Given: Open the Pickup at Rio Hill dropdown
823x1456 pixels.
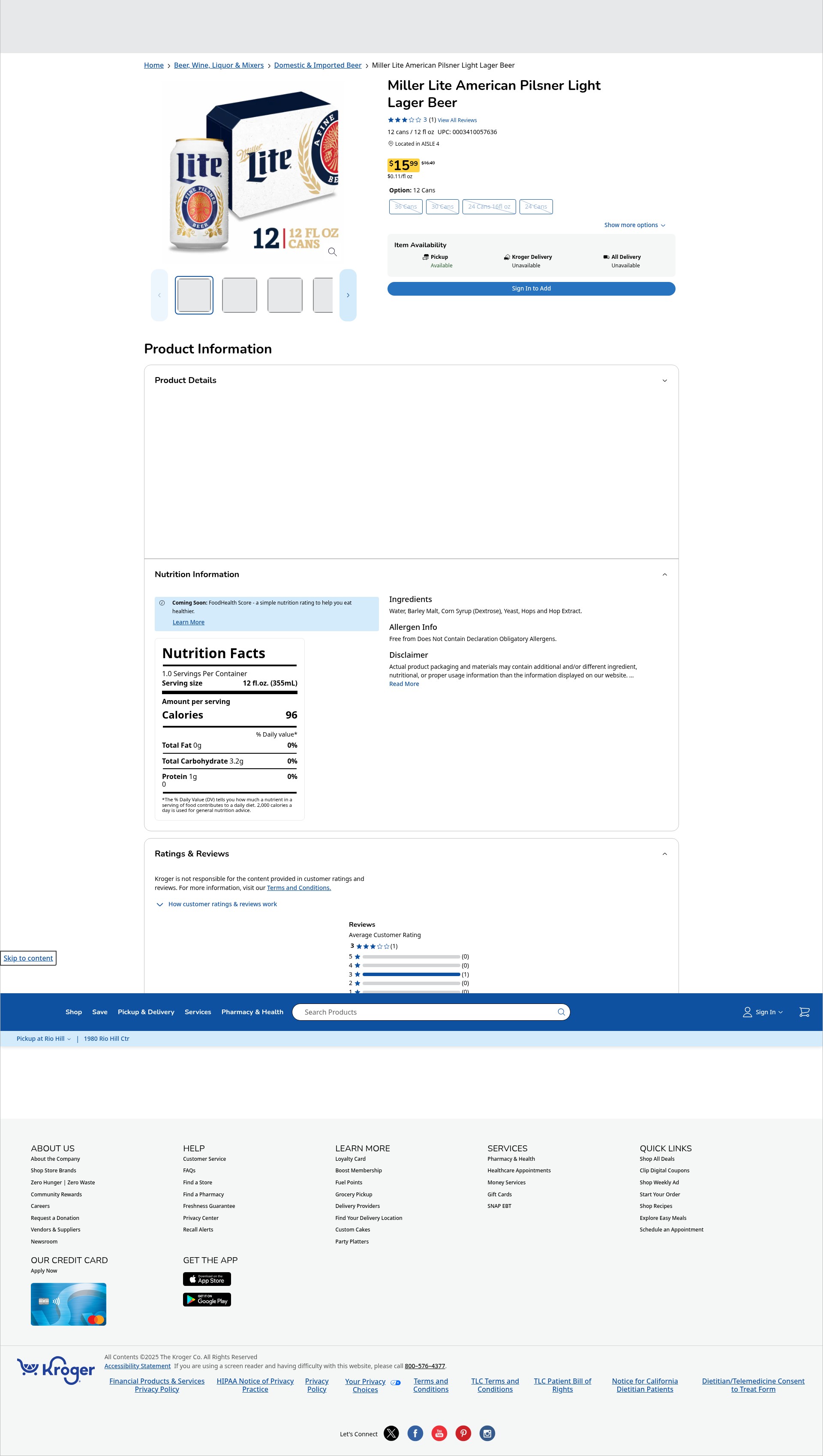Looking at the screenshot, I should click(44, 1039).
